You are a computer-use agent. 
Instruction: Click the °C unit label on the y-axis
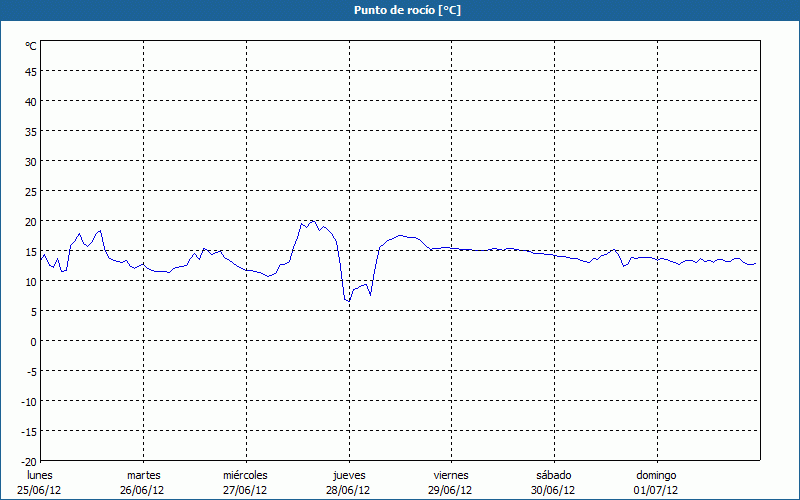(x=31, y=46)
